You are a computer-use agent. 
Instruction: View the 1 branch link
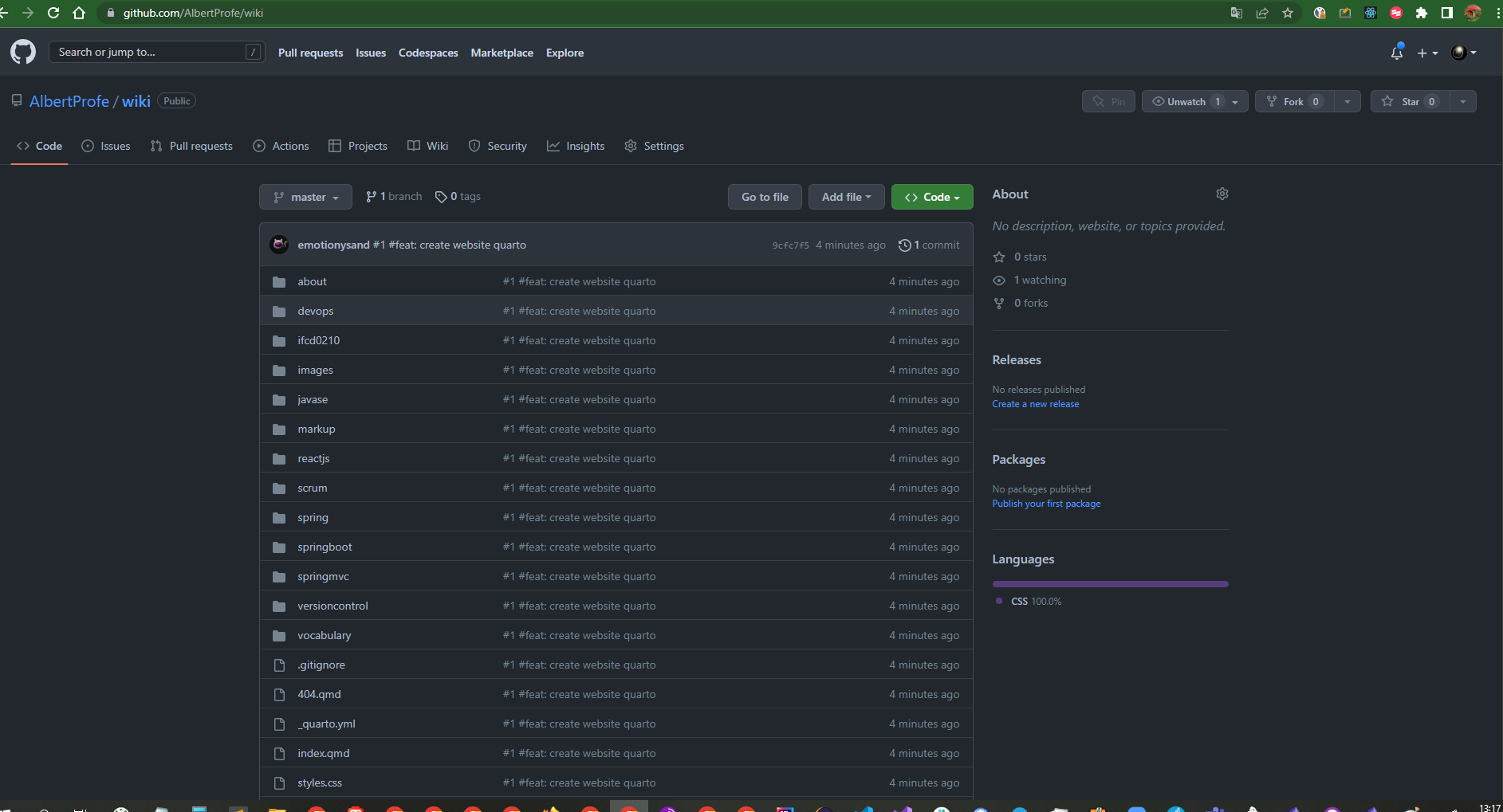click(x=394, y=197)
